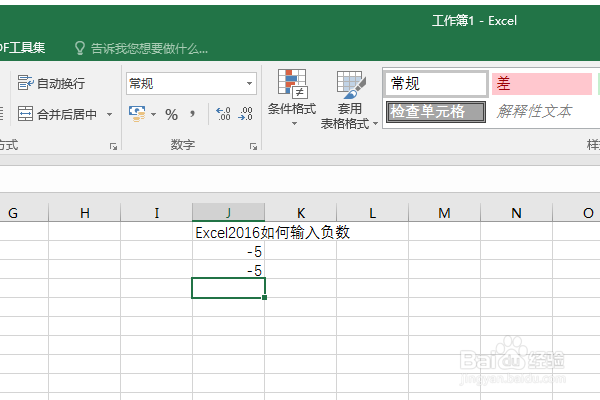This screenshot has height=400, width=600.
Task: Open the PDF工具集 ribbon tab
Action: [23, 47]
